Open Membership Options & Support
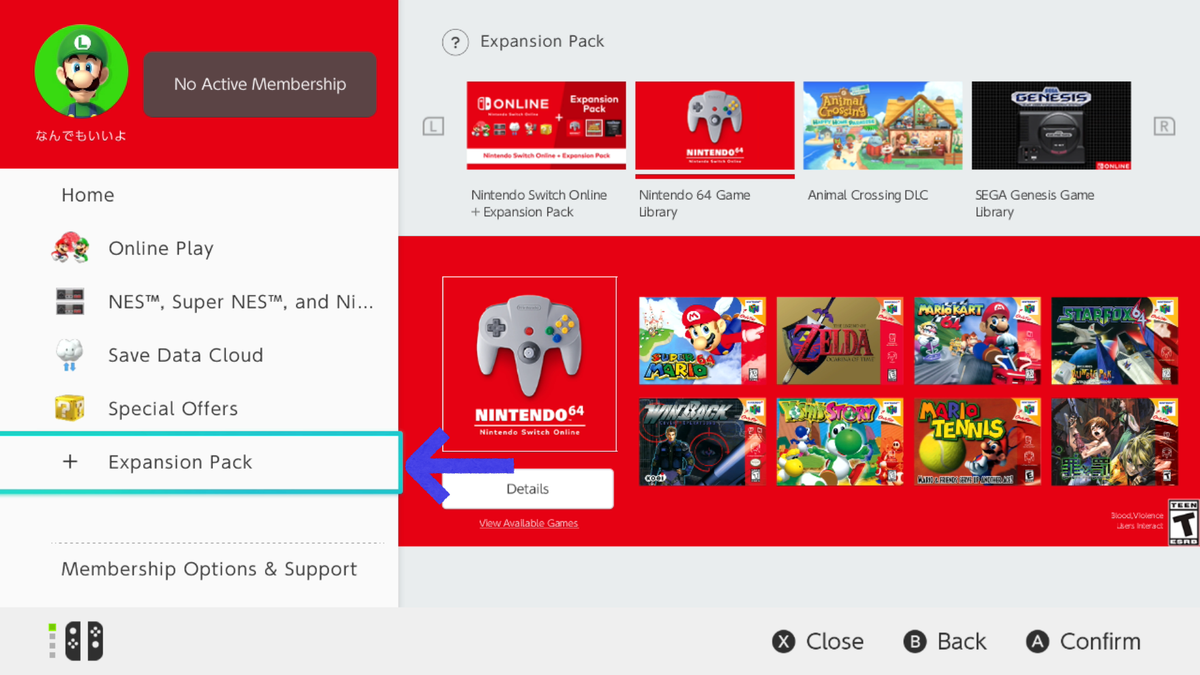This screenshot has width=1200, height=675. point(209,569)
